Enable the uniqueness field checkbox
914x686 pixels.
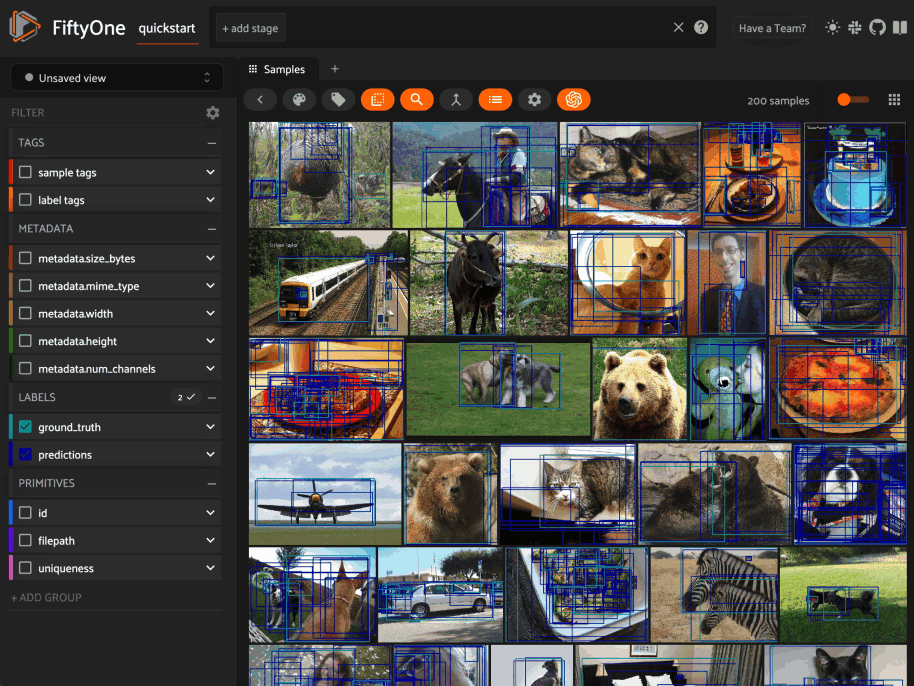coord(25,568)
